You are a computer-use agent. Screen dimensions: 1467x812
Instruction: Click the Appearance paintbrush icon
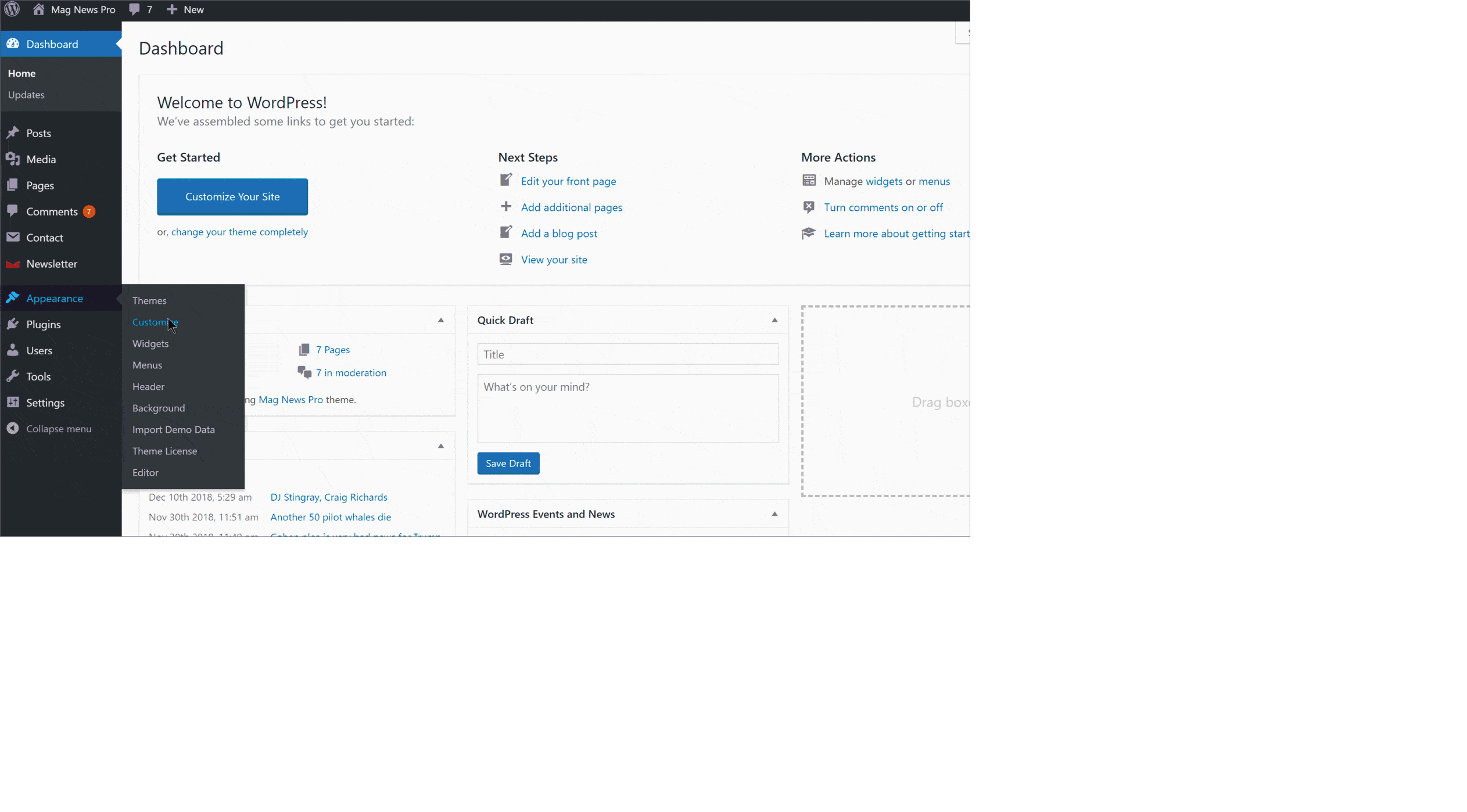tap(13, 297)
